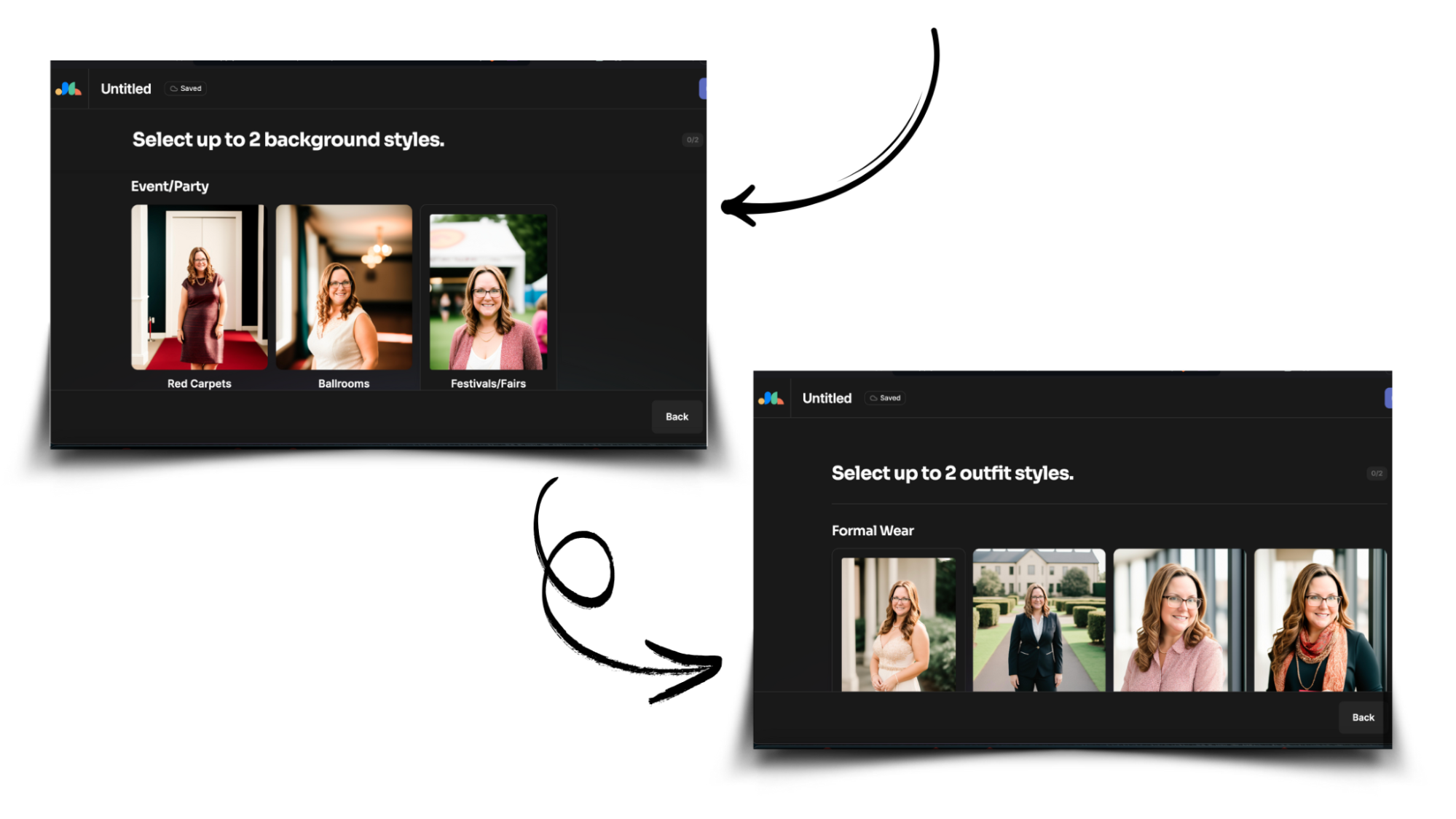The image size is (1456, 819).
Task: Click the Festivals/Fairs label text
Action: (488, 384)
